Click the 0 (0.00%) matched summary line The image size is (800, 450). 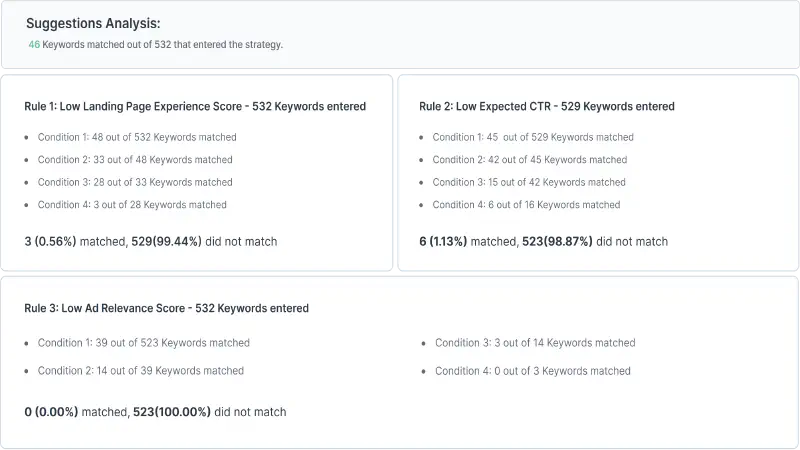click(155, 412)
